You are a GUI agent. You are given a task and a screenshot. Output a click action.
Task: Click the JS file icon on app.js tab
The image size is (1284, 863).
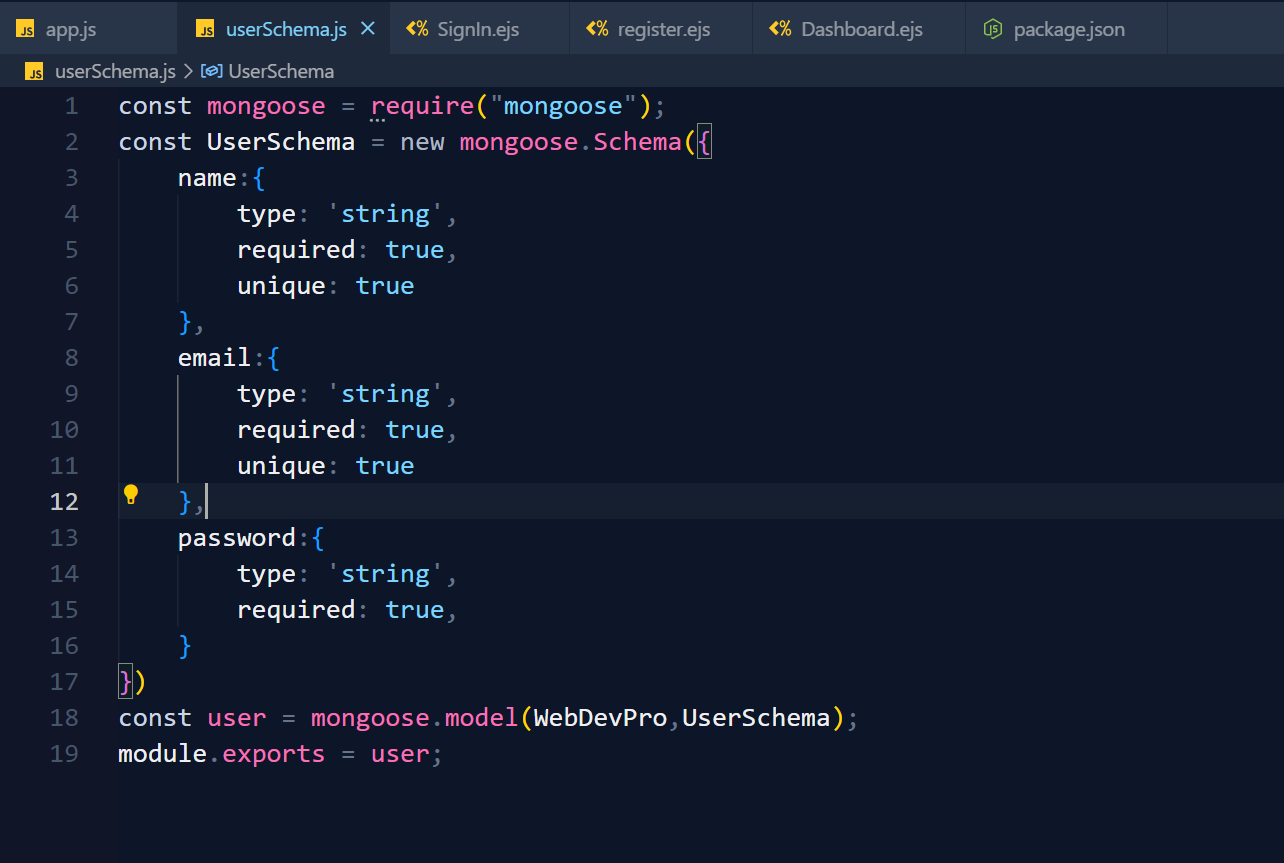[26, 30]
